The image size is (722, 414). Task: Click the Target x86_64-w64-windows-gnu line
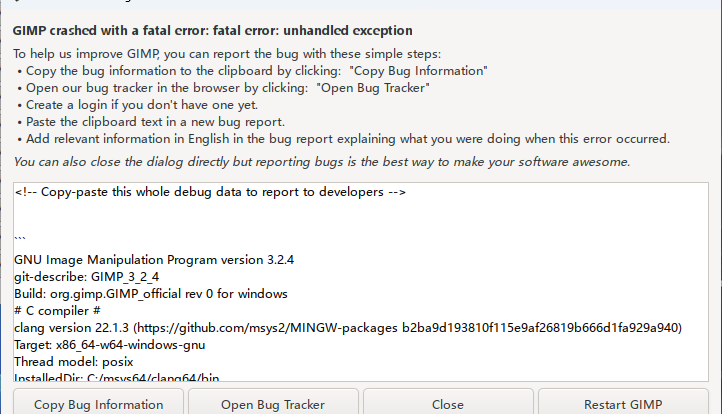pos(110,345)
